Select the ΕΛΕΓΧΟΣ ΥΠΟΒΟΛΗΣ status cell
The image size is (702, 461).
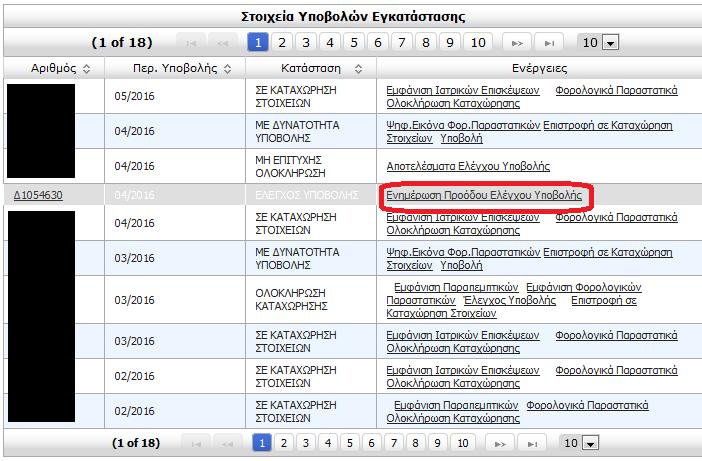[x=311, y=195]
